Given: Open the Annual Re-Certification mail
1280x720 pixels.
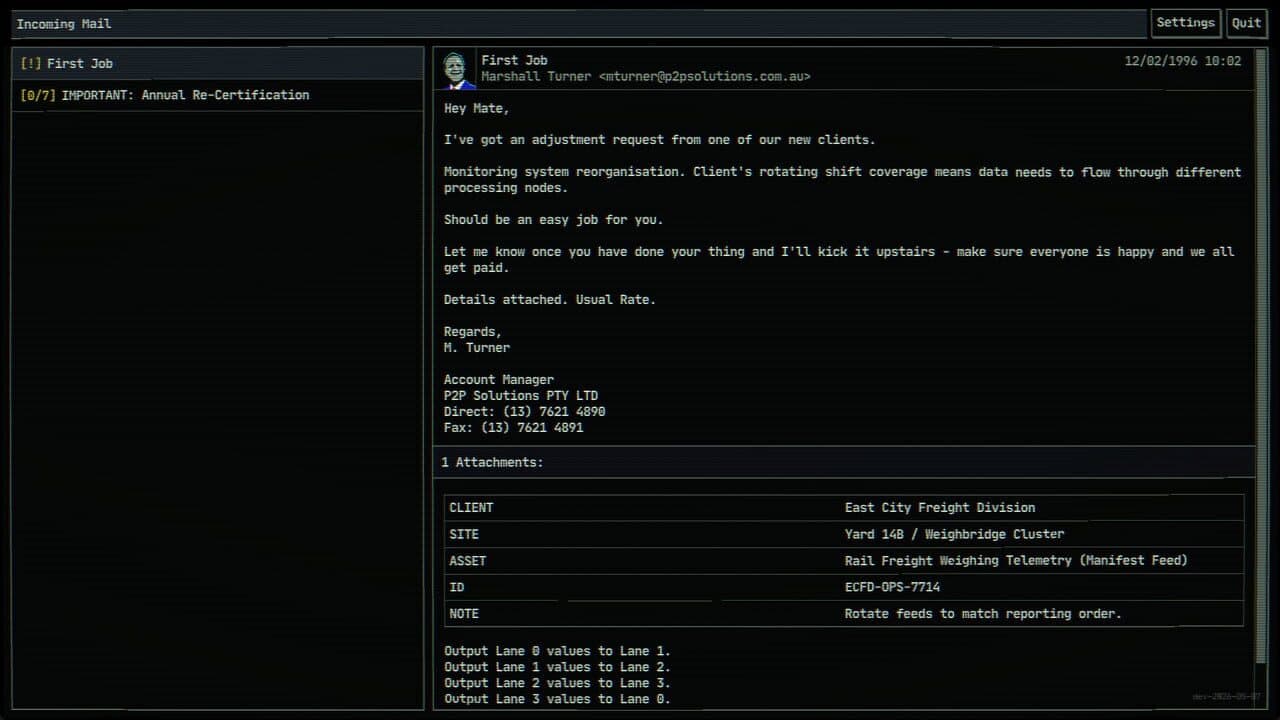Looking at the screenshot, I should 218,95.
